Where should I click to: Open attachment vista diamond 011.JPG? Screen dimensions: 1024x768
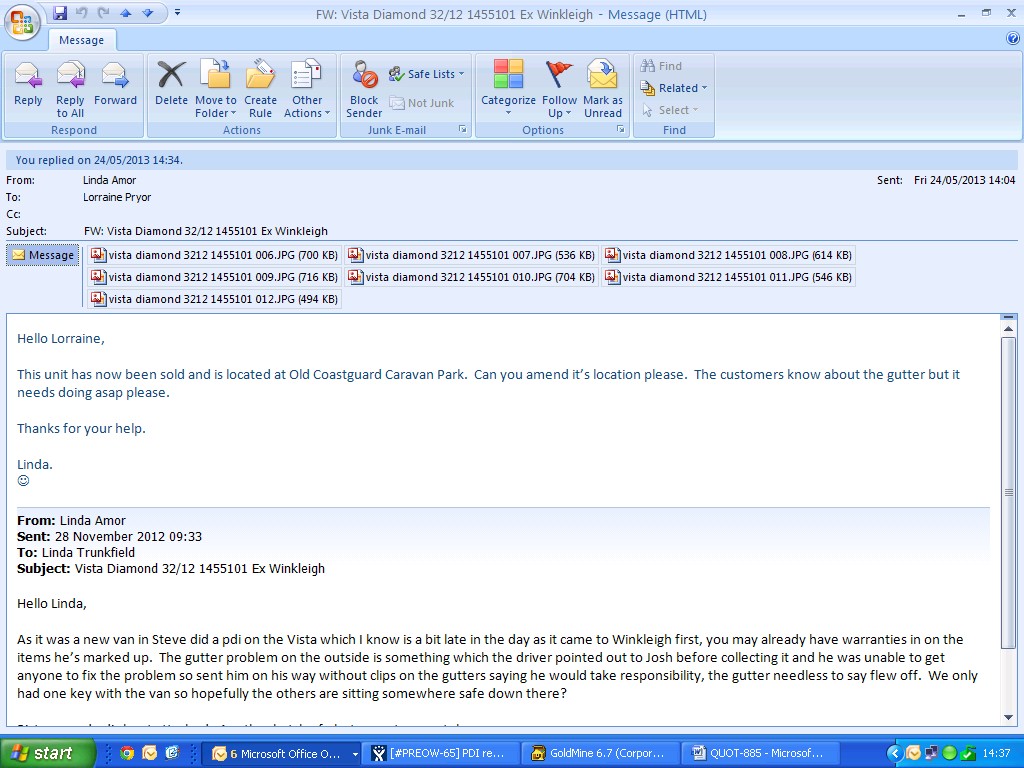point(728,278)
